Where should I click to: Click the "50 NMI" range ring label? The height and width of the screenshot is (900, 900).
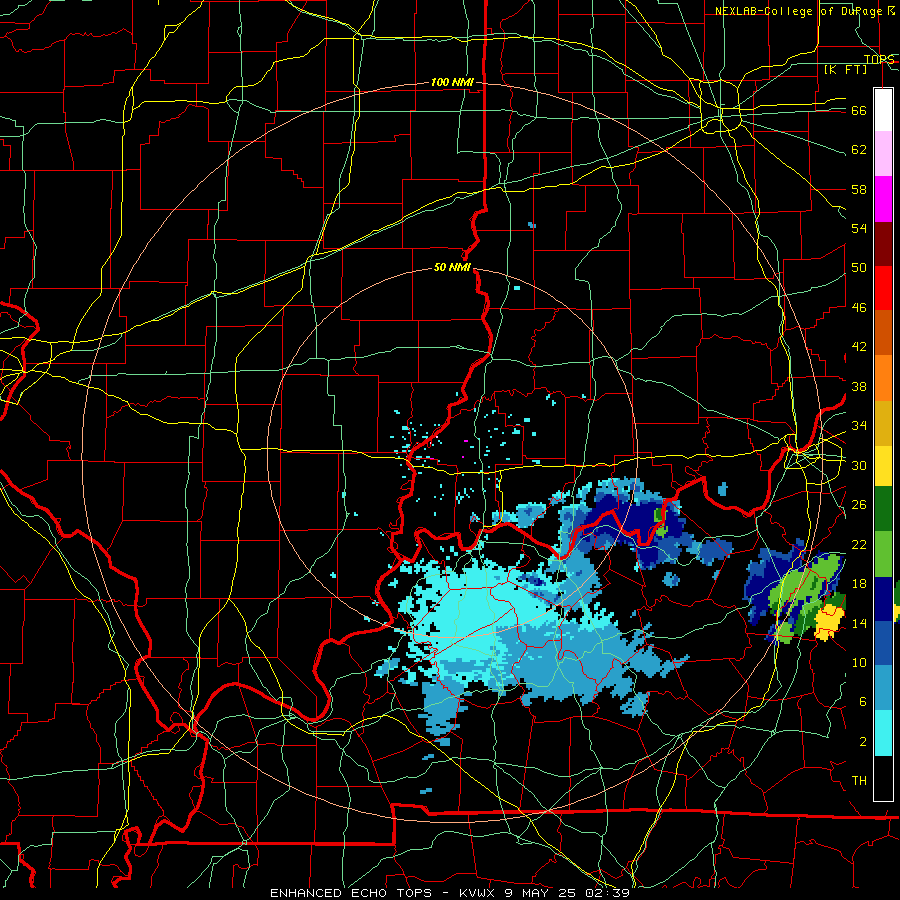tap(452, 267)
